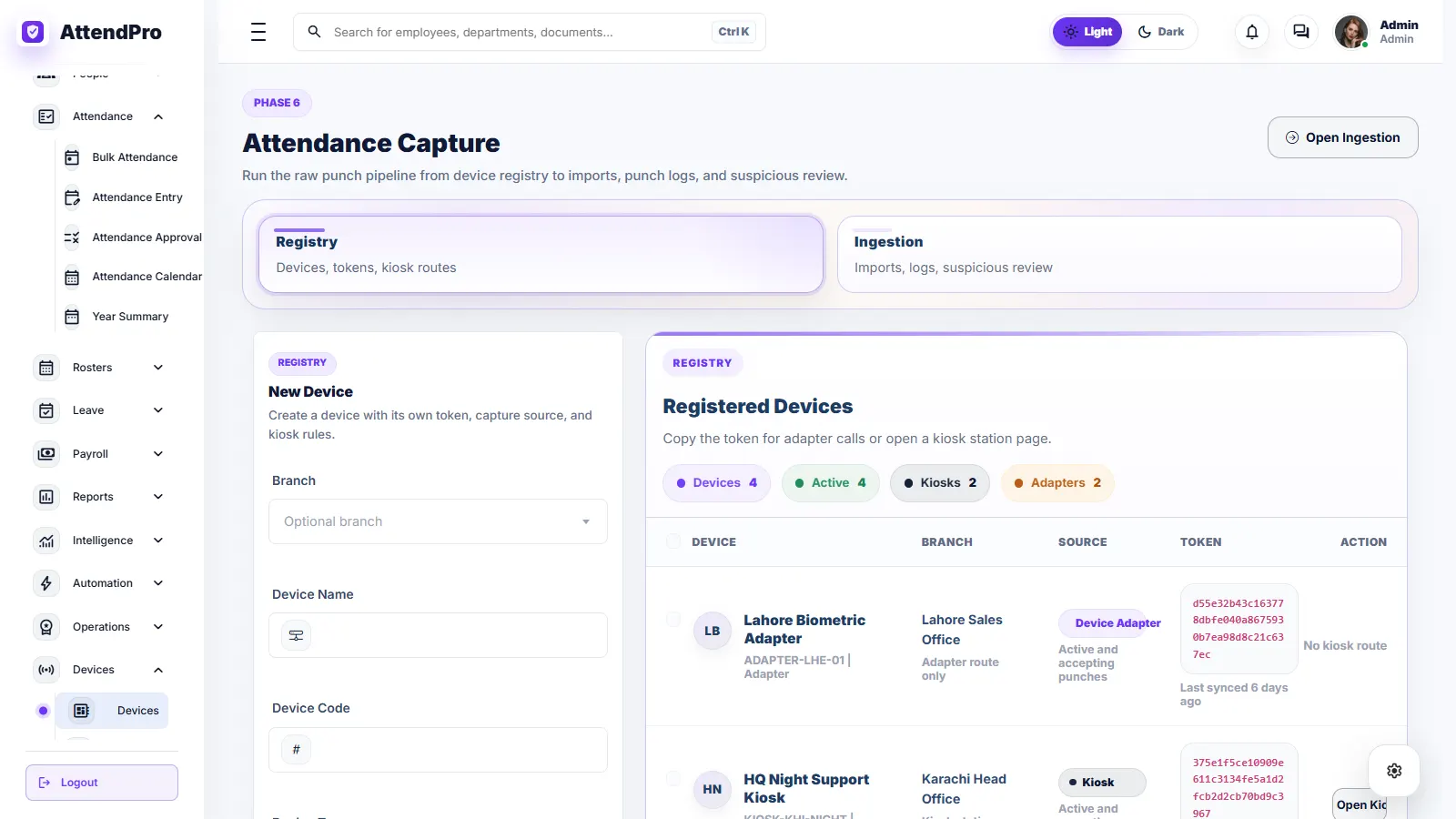Click the Payroll sidebar icon
Image resolution: width=1456 pixels, height=819 pixels.
(x=46, y=454)
